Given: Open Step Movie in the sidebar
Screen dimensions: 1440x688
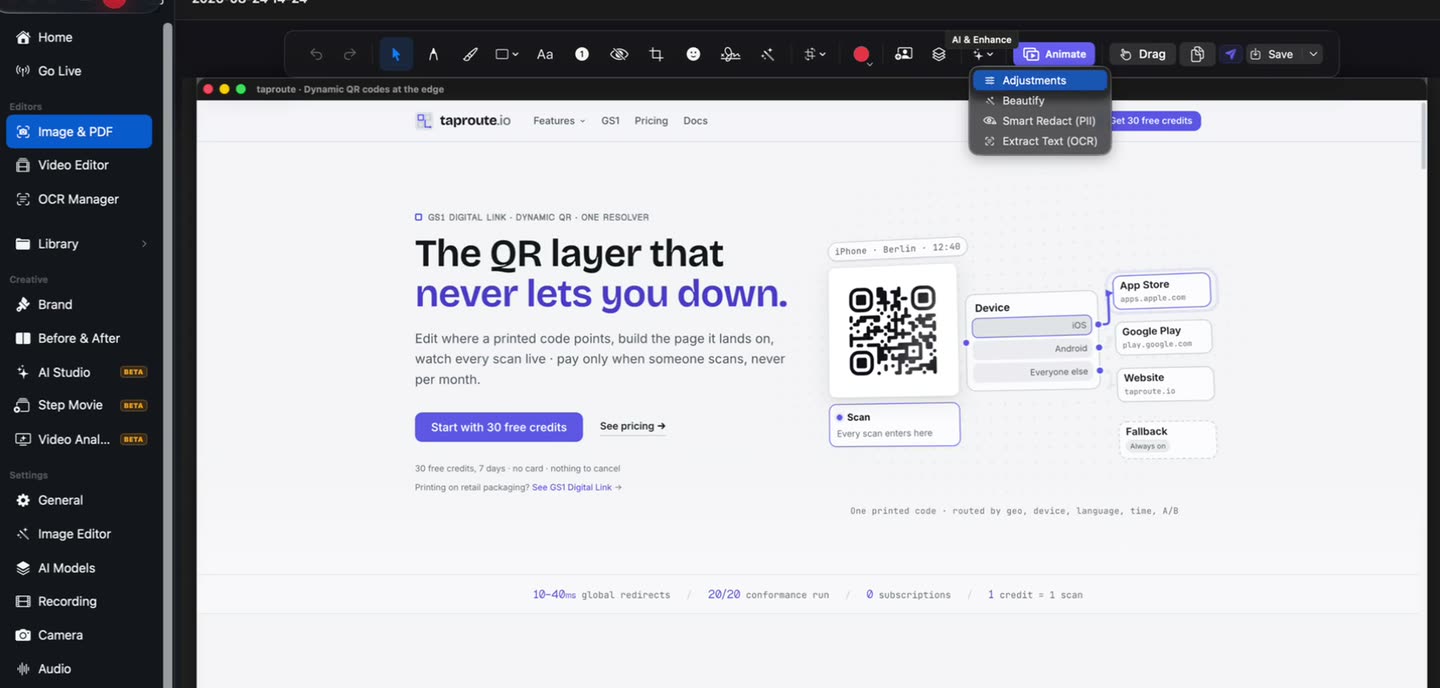Looking at the screenshot, I should tap(79, 405).
